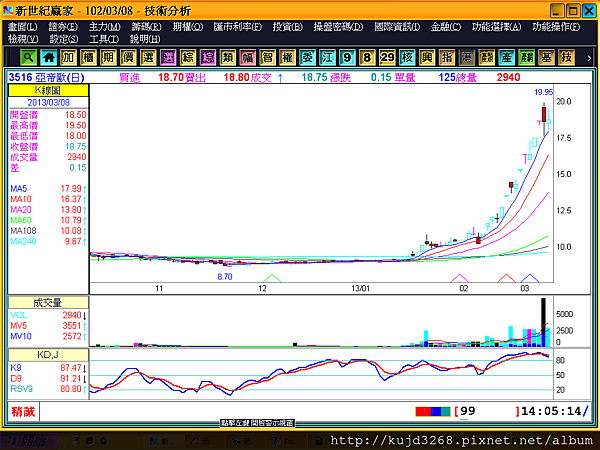
Task: Click the MA5 value 17.99
Action: 71,189
